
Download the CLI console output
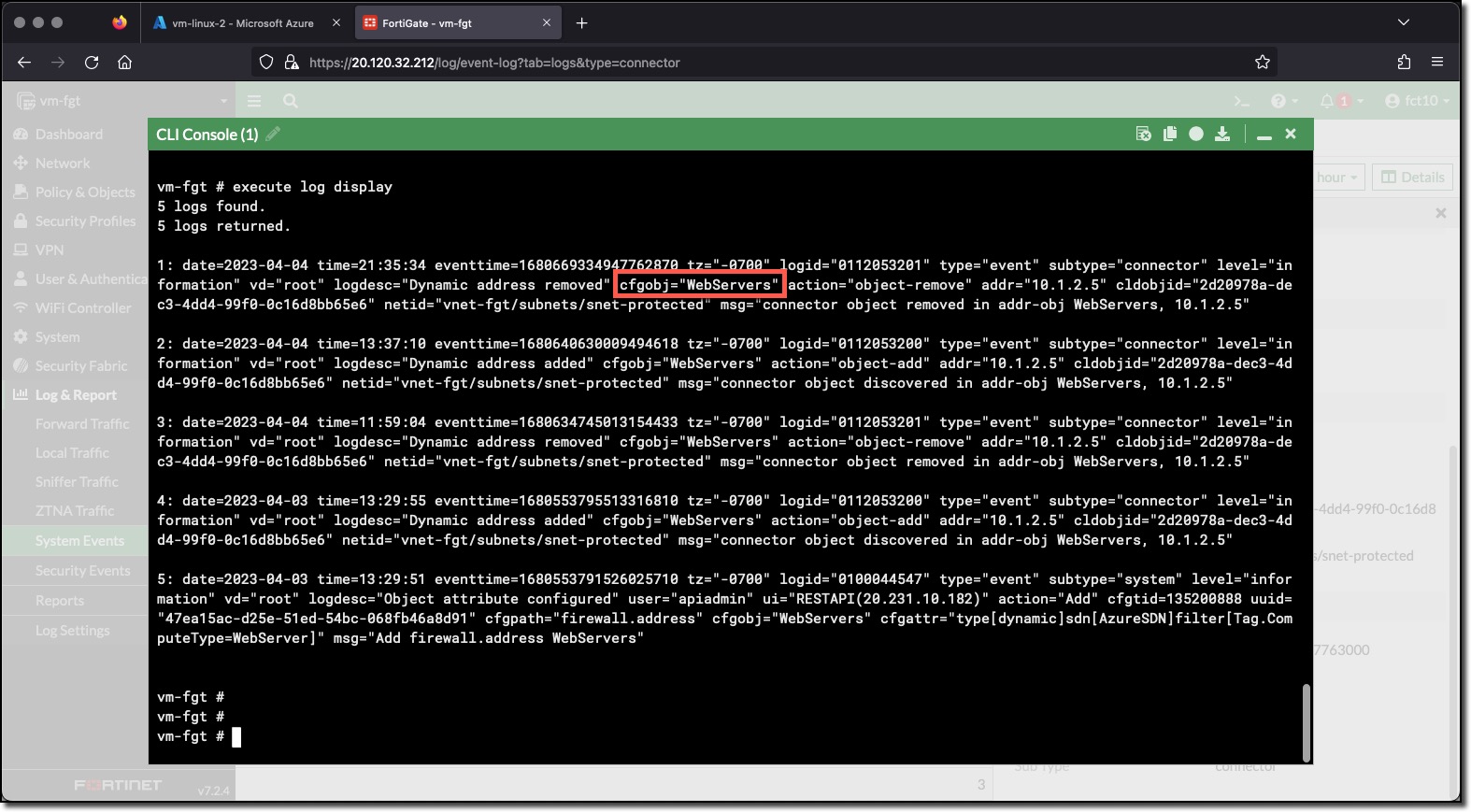pos(1222,135)
